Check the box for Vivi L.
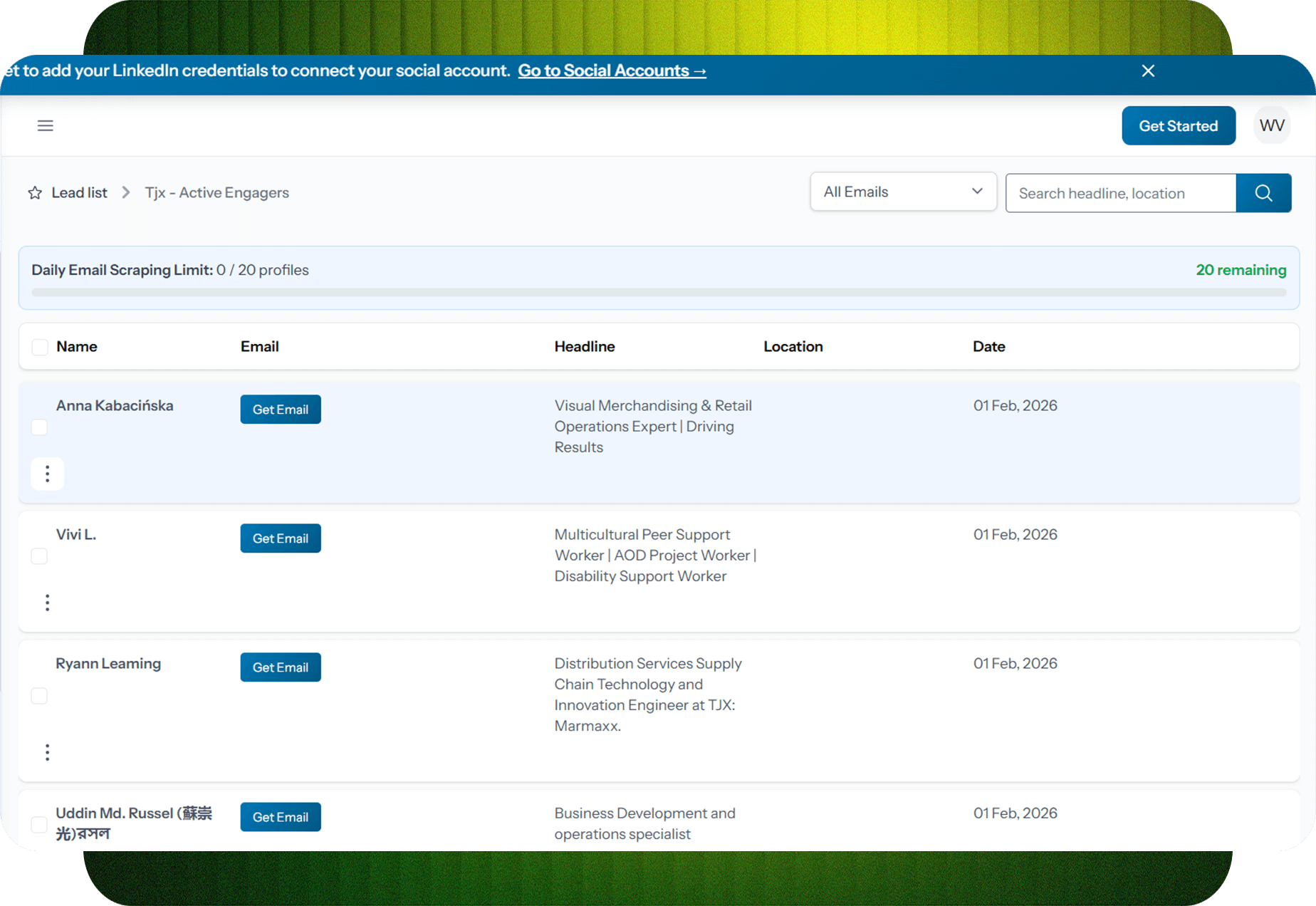This screenshot has width=1316, height=906. [x=40, y=556]
